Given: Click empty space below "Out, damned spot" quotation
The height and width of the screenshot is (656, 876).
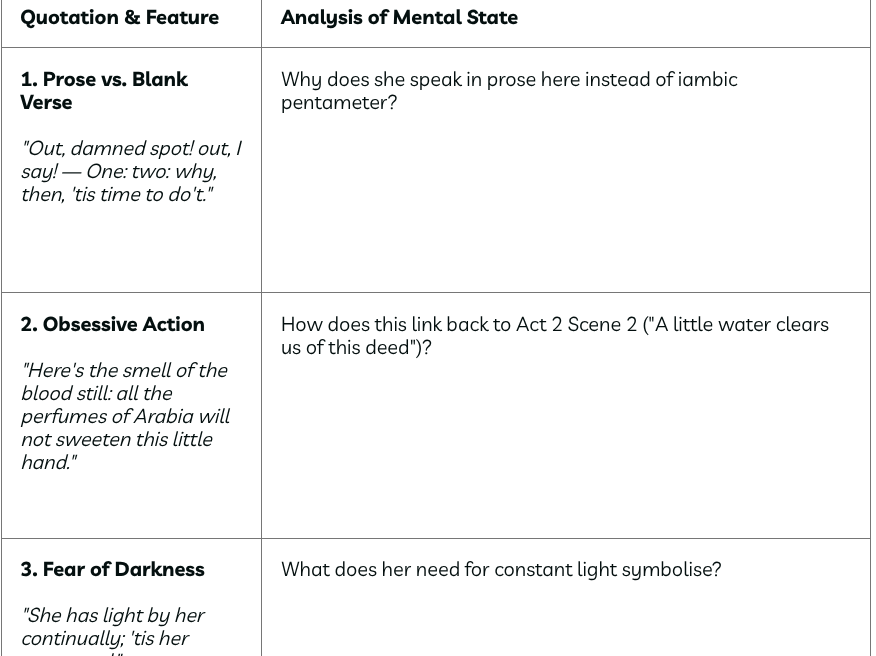Looking at the screenshot, I should [x=130, y=250].
